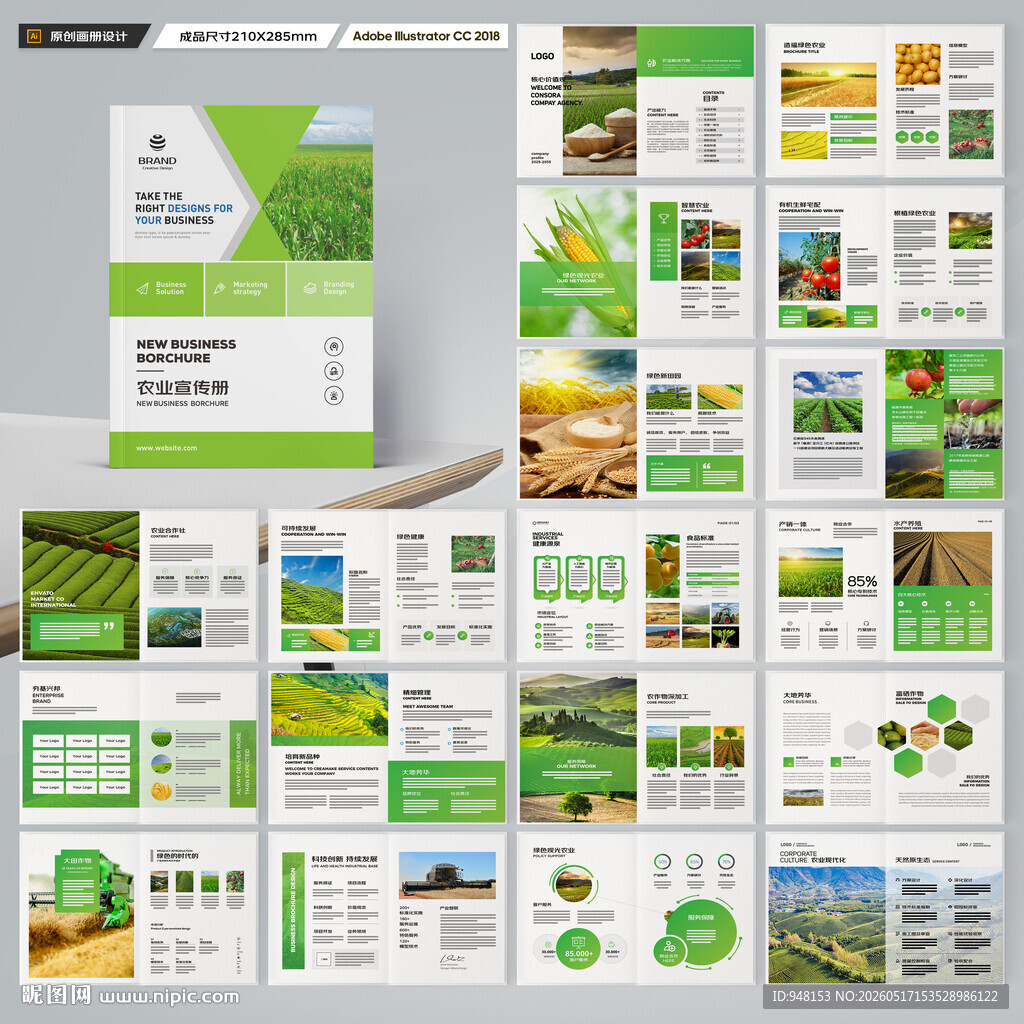Viewport: 1024px width, 1024px height.
Task: Click the TAKE THE RIGHT DESIGNS headline
Action: [x=184, y=208]
